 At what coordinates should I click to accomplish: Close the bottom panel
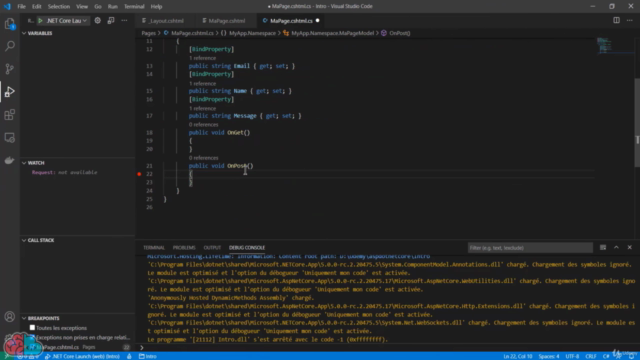[629, 247]
